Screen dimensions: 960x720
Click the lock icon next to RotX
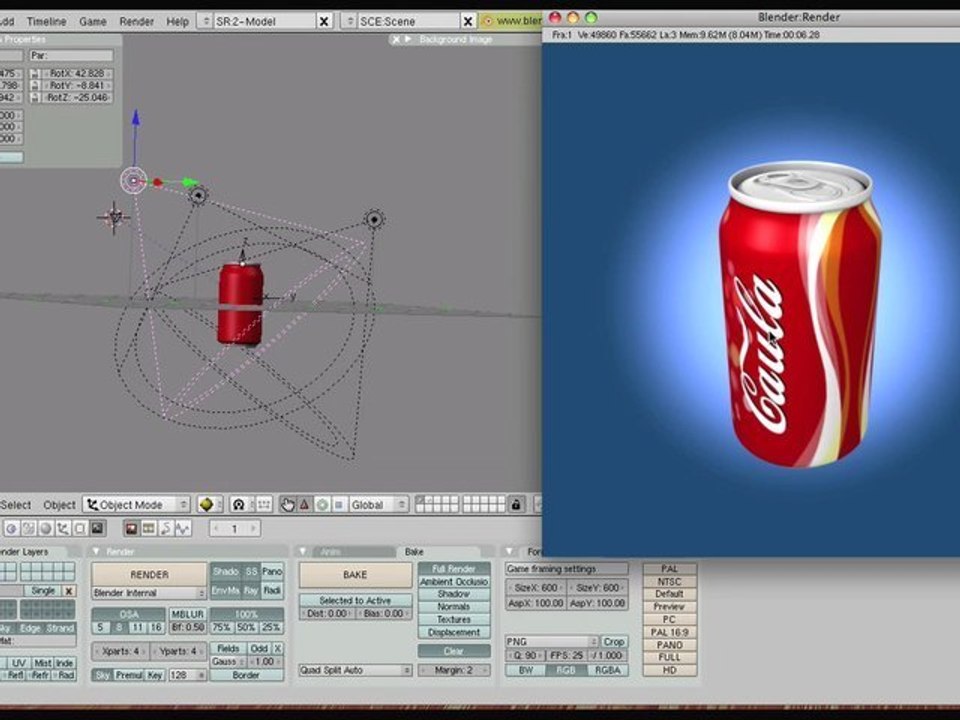click(35, 73)
